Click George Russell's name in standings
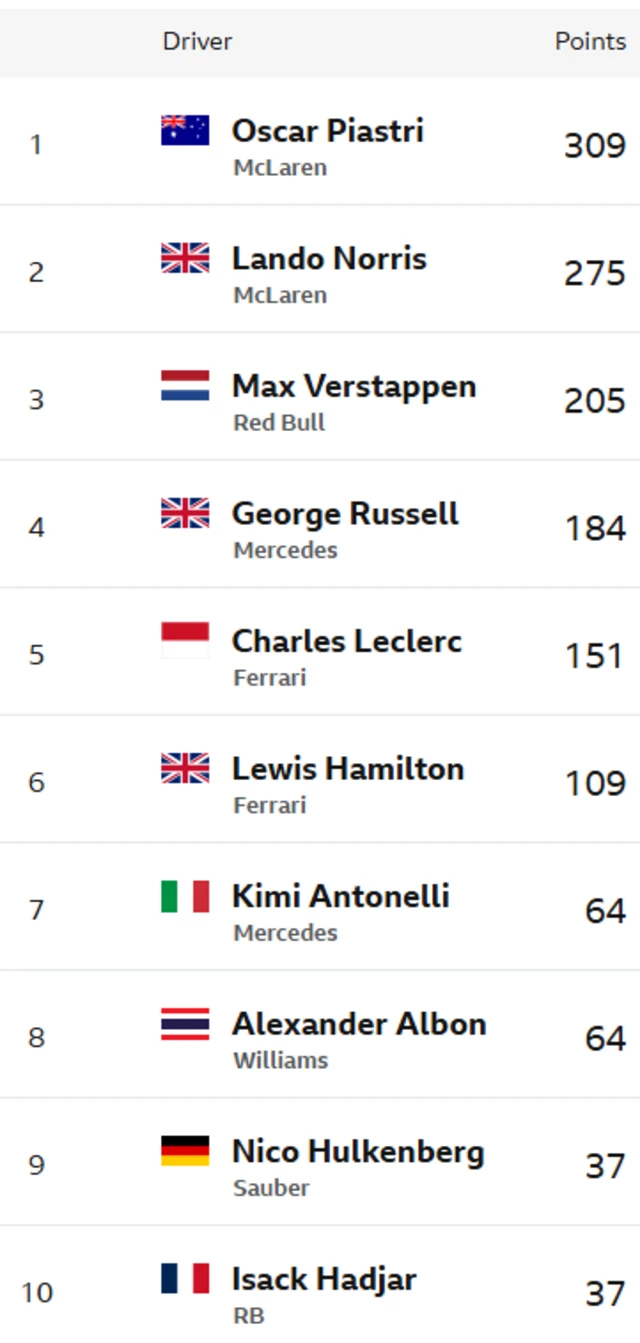 (345, 514)
